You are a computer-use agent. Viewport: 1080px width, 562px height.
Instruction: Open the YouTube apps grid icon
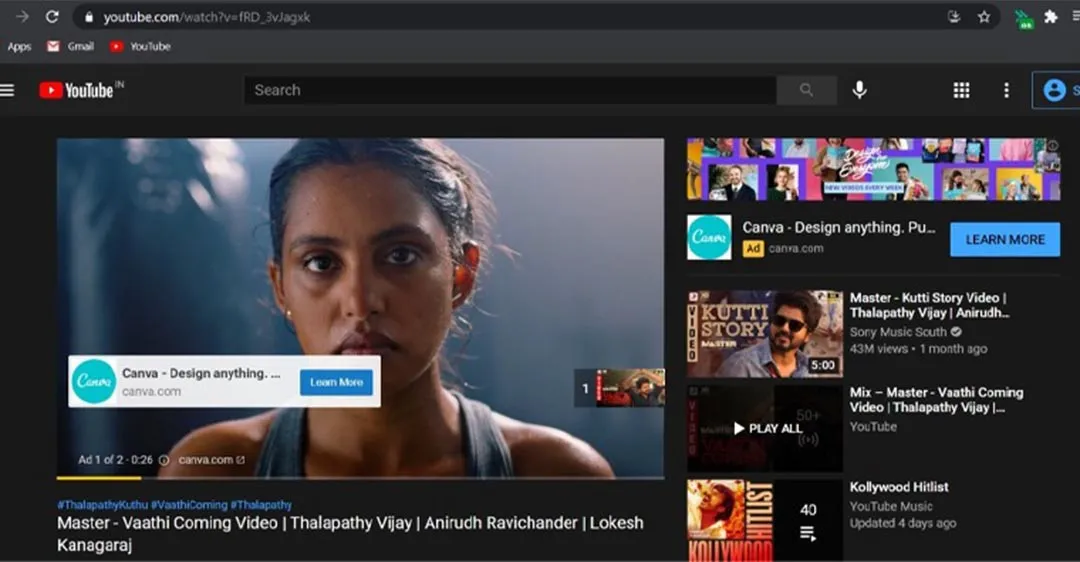961,90
